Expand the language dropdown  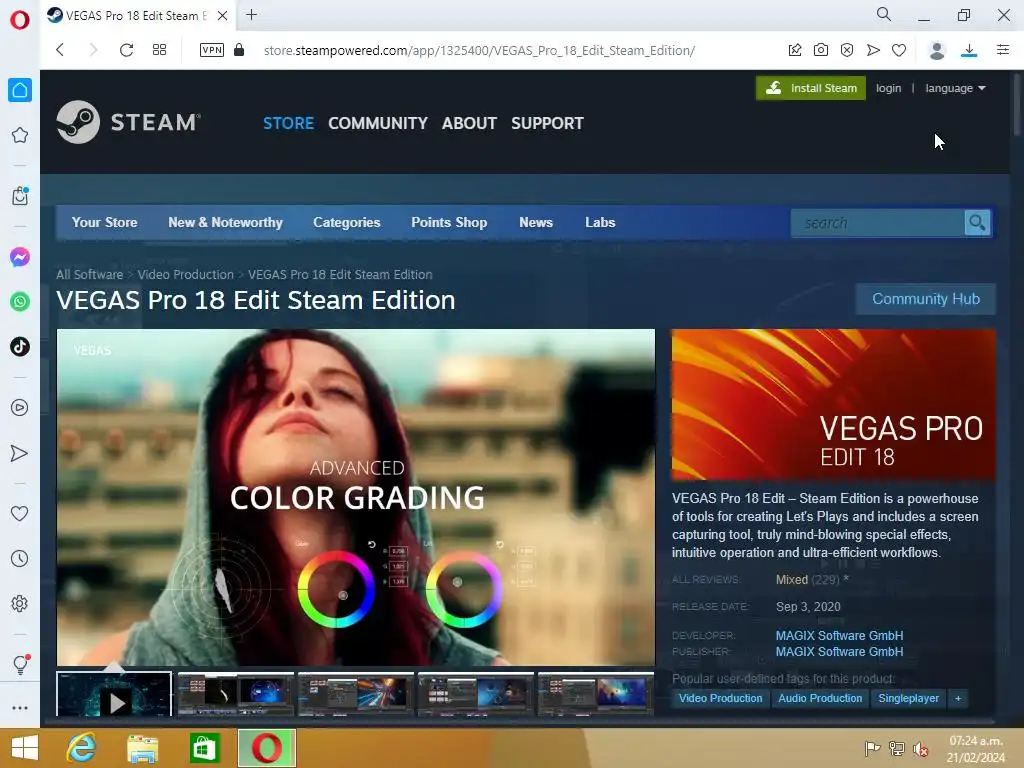point(955,88)
